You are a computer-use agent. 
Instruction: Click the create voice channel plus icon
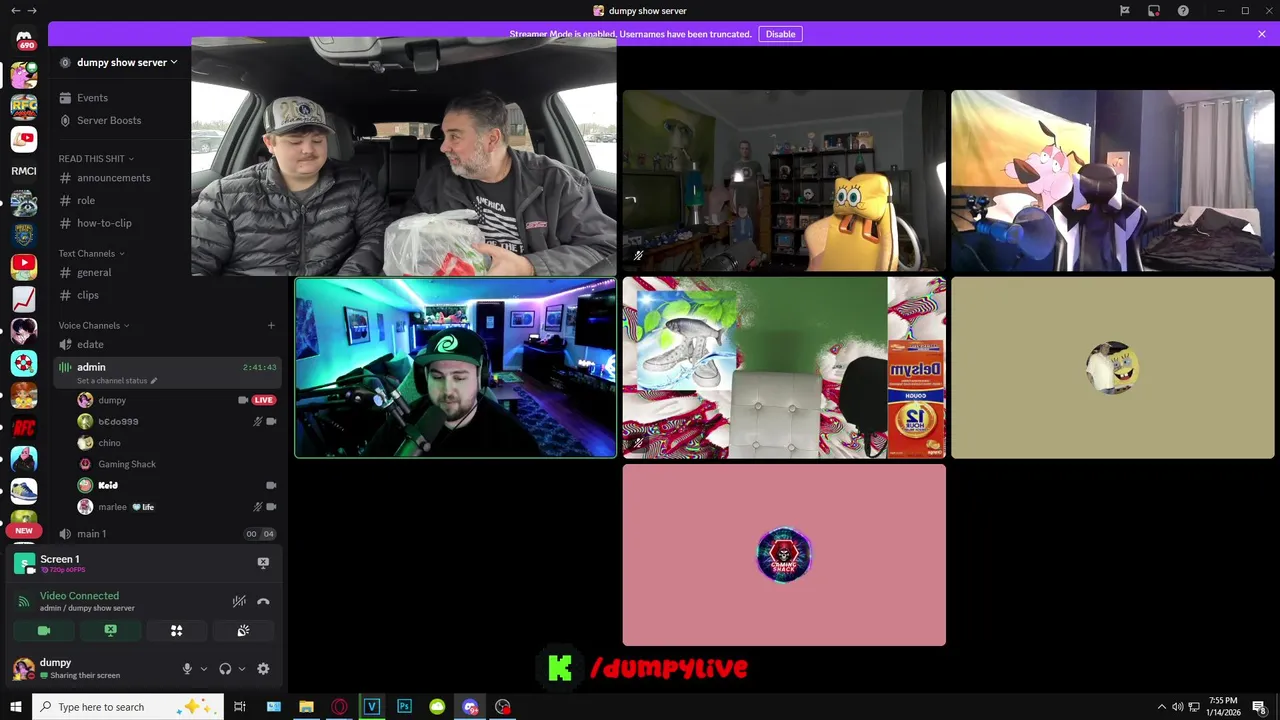click(x=270, y=325)
